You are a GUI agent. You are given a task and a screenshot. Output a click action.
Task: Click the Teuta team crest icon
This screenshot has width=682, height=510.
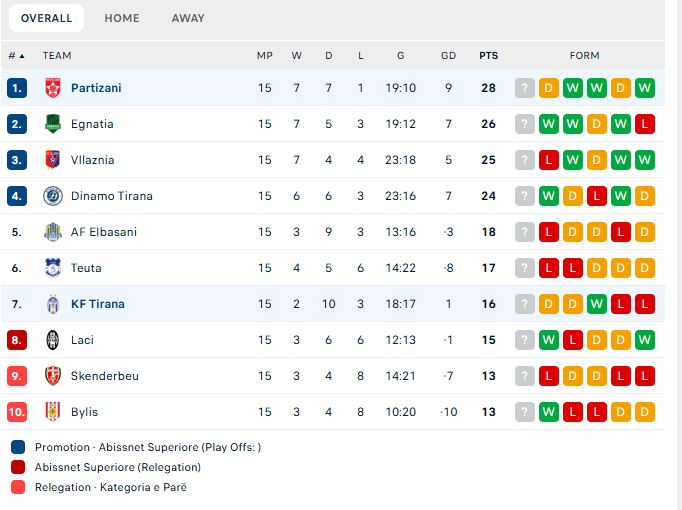click(53, 268)
